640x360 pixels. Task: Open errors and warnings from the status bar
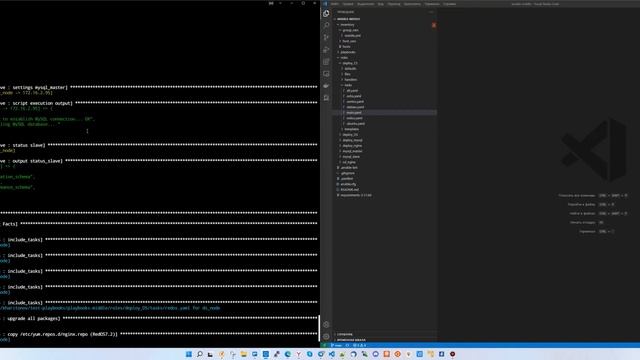[360, 345]
